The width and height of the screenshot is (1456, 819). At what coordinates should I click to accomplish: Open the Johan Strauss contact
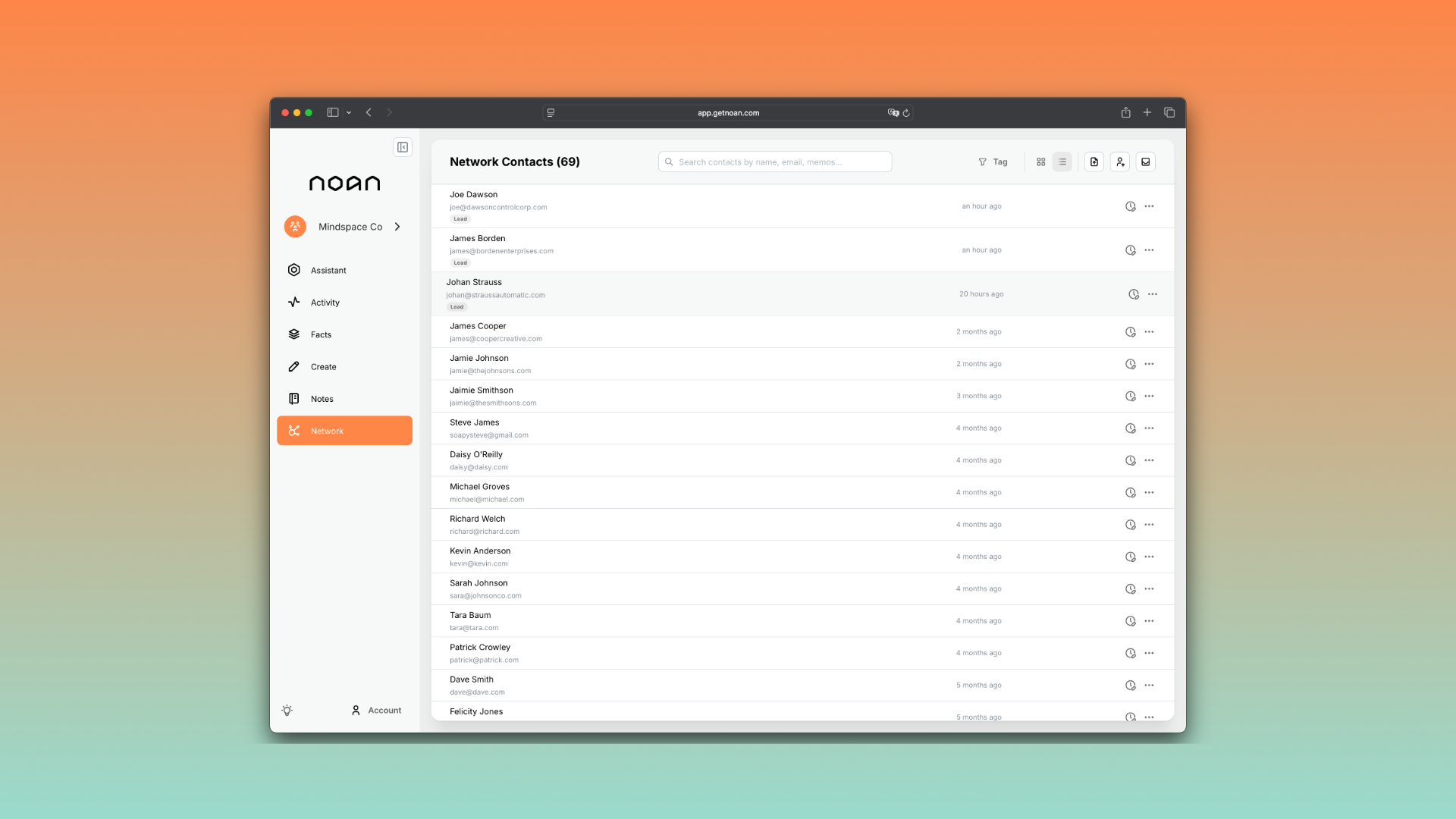coord(474,282)
